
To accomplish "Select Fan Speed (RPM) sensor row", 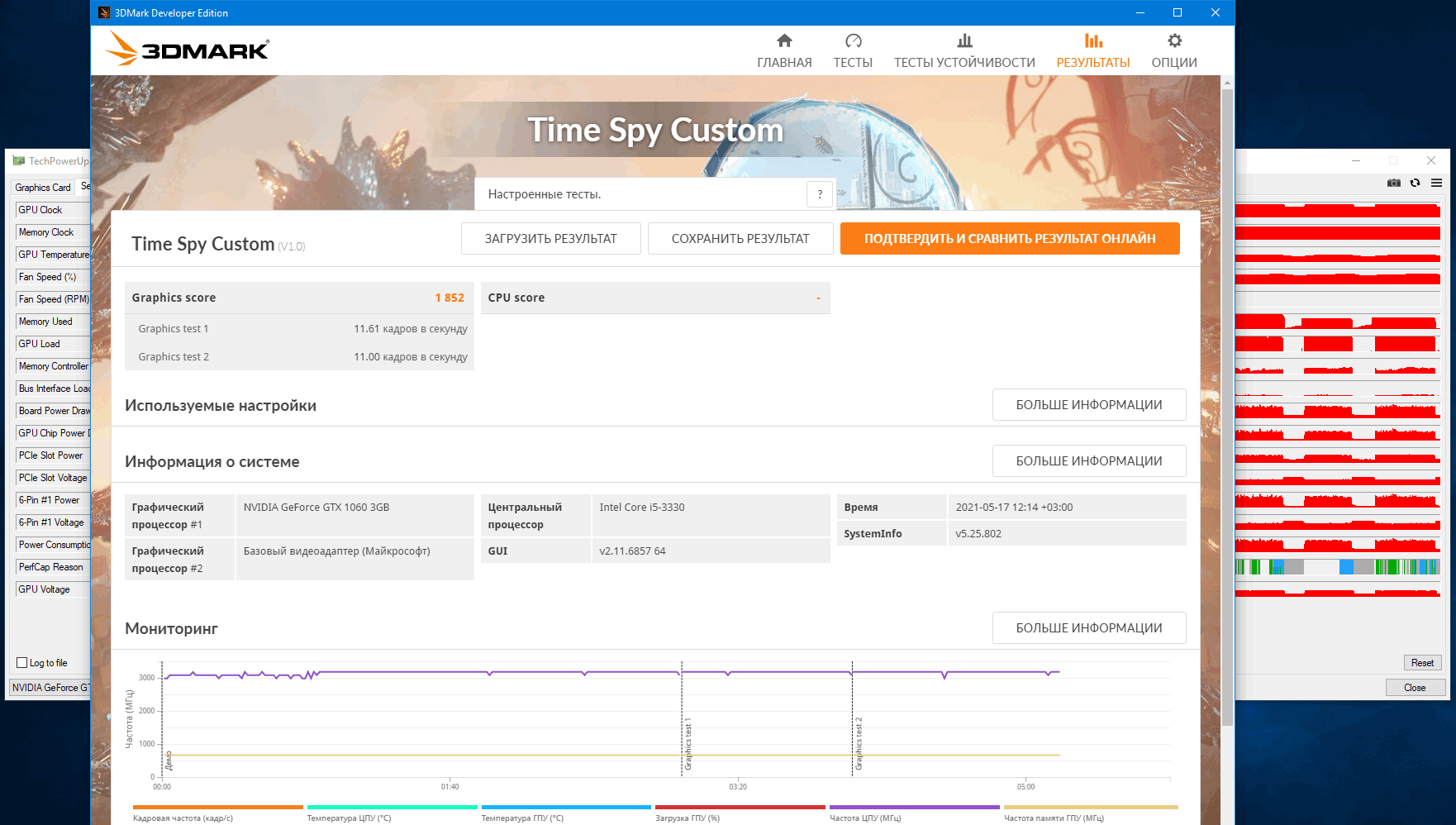I will (x=53, y=299).
